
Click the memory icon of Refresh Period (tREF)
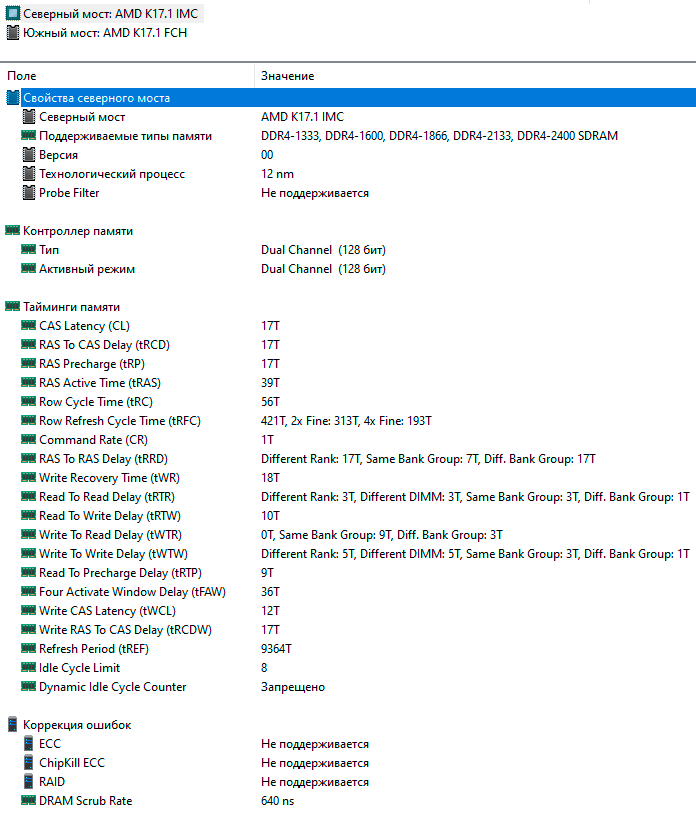point(29,648)
